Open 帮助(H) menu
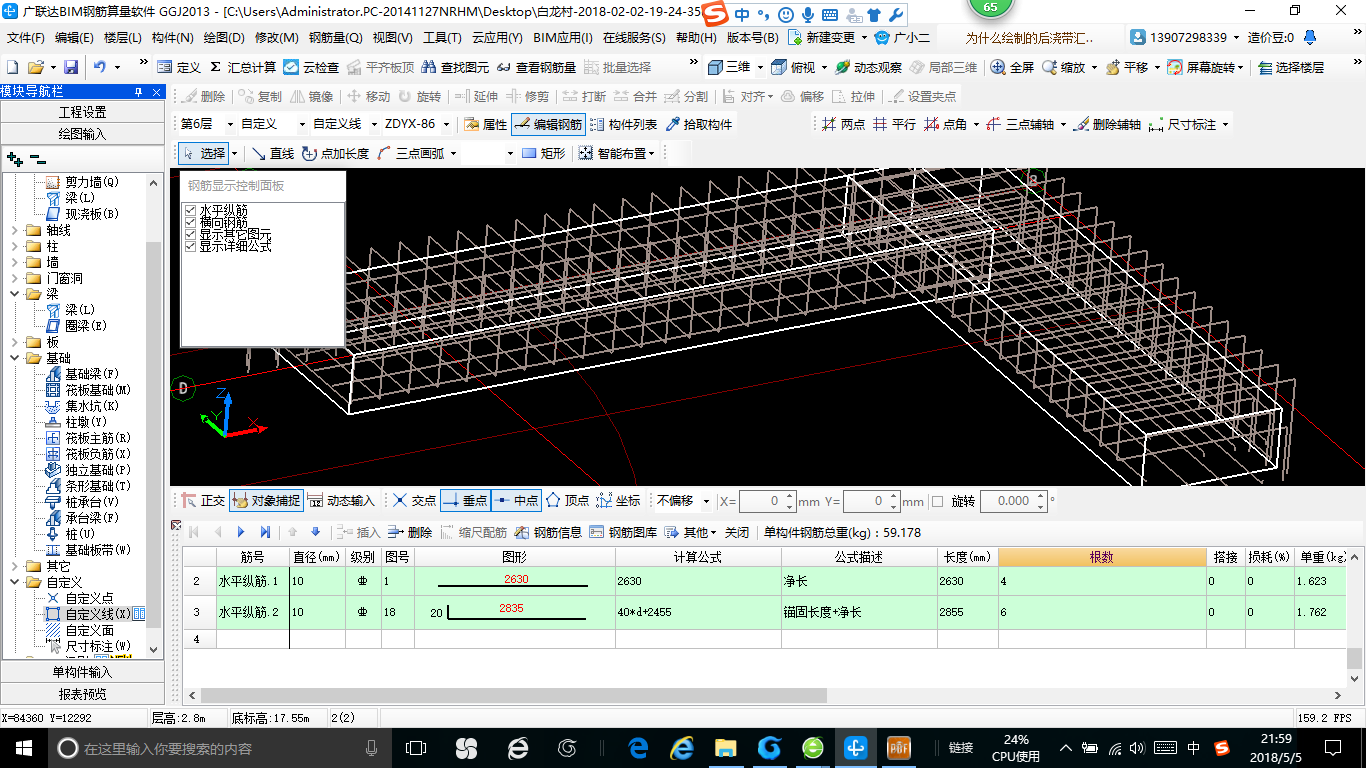This screenshot has height=768, width=1366. pyautogui.click(x=696, y=38)
